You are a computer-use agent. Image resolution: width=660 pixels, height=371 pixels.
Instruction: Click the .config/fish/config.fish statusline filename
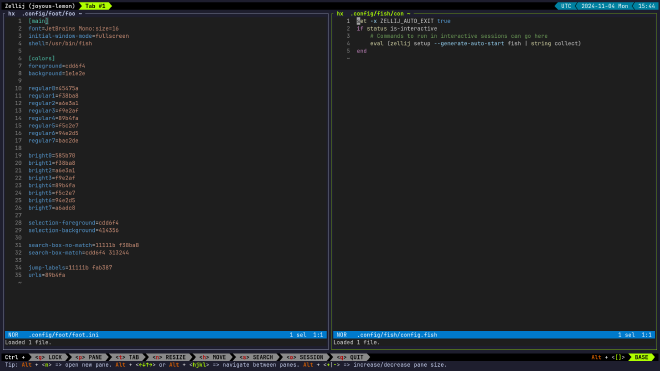point(397,335)
